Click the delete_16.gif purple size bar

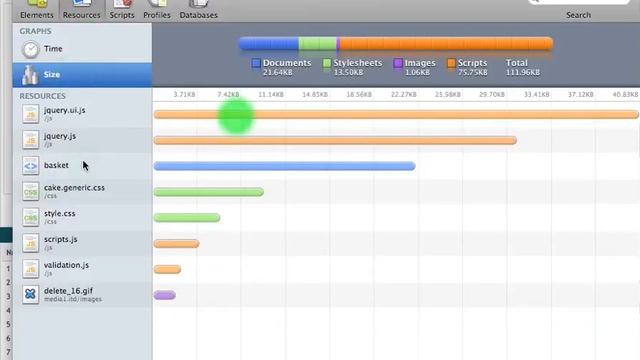coord(165,295)
